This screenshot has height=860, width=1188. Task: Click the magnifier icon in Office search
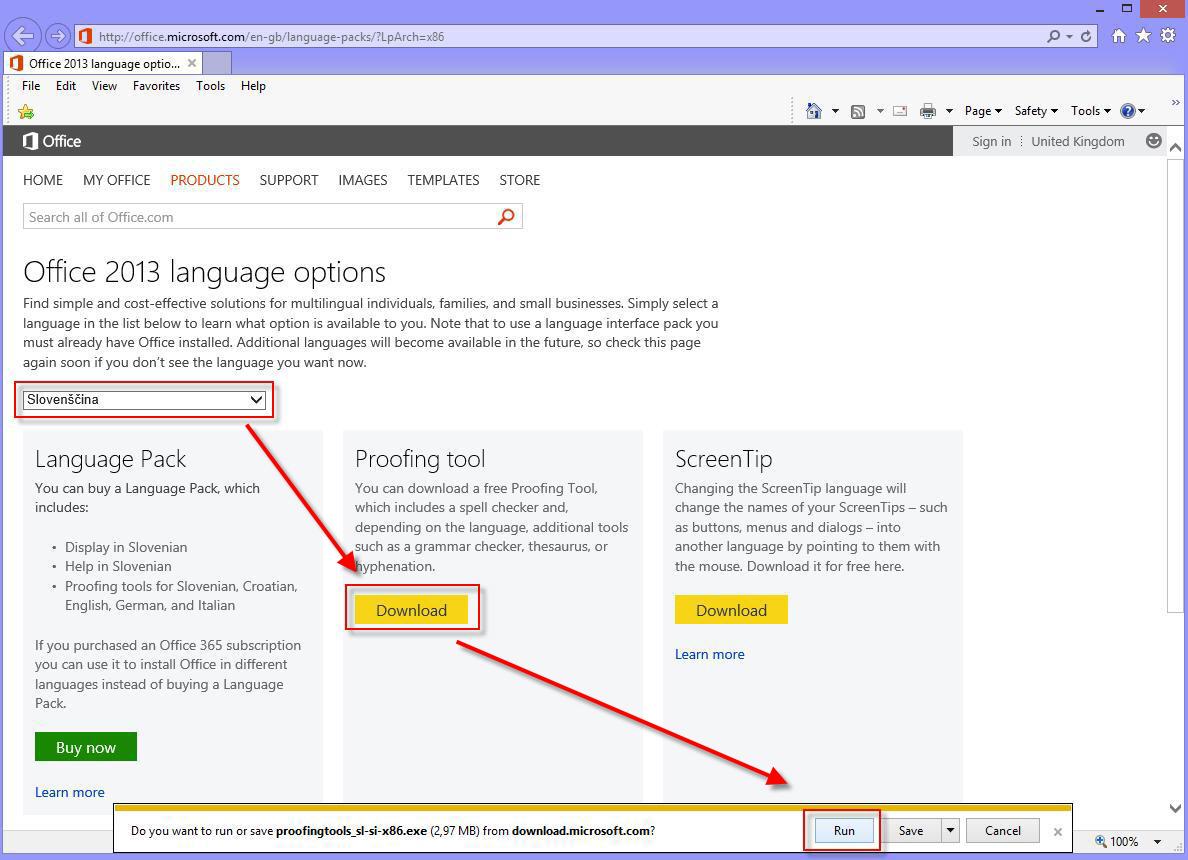tap(506, 216)
